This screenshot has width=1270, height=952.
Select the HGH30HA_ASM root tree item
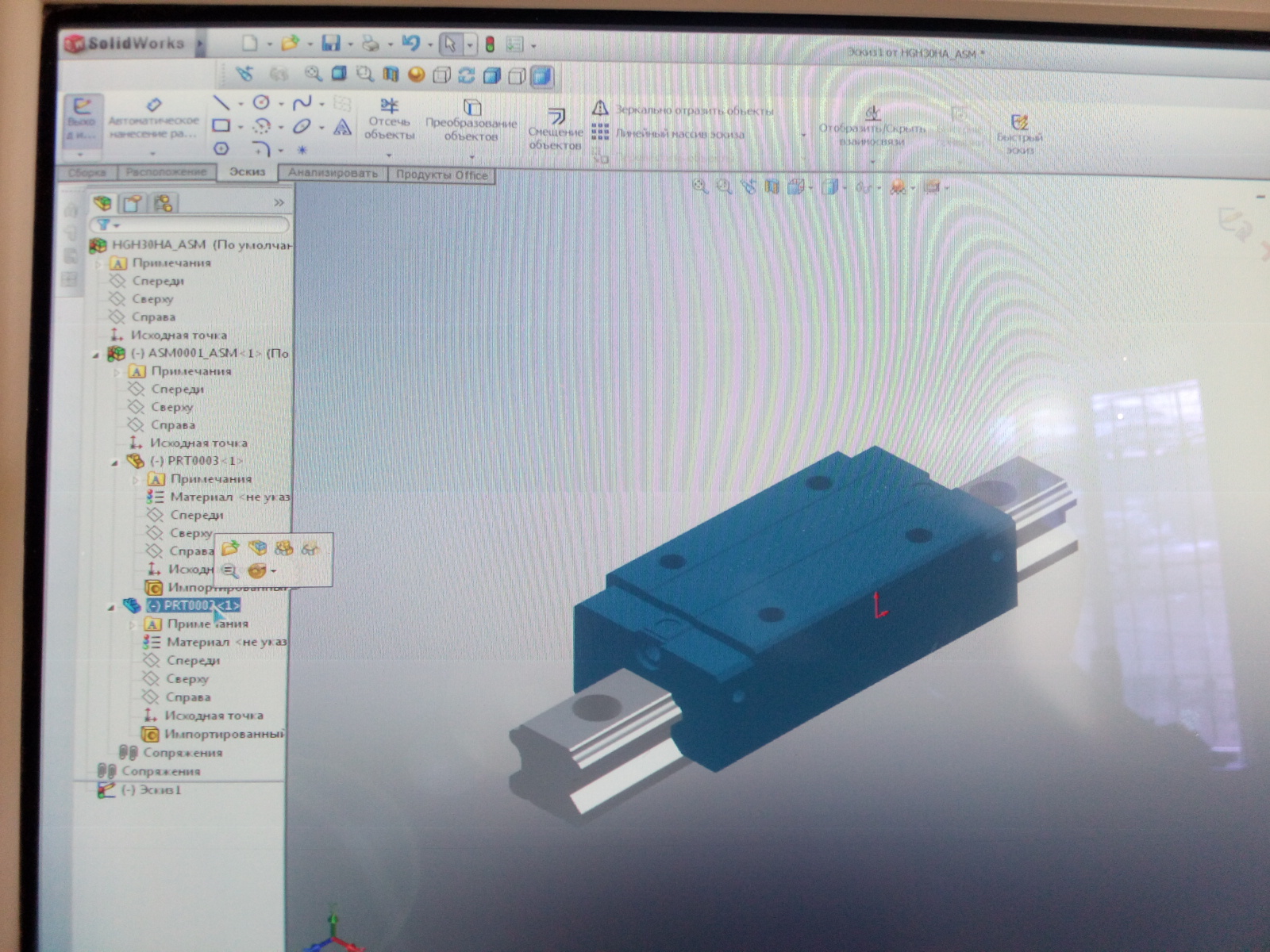coord(190,245)
